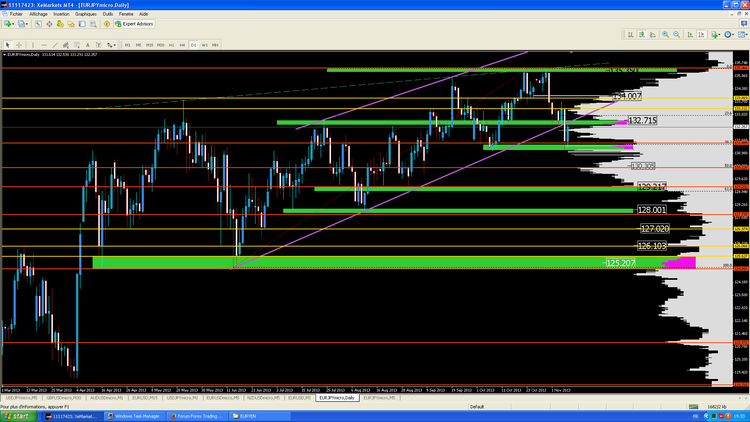Viewport: 750px width, 422px height.
Task: Toggle the Market Watch window icon
Action: coord(38,24)
